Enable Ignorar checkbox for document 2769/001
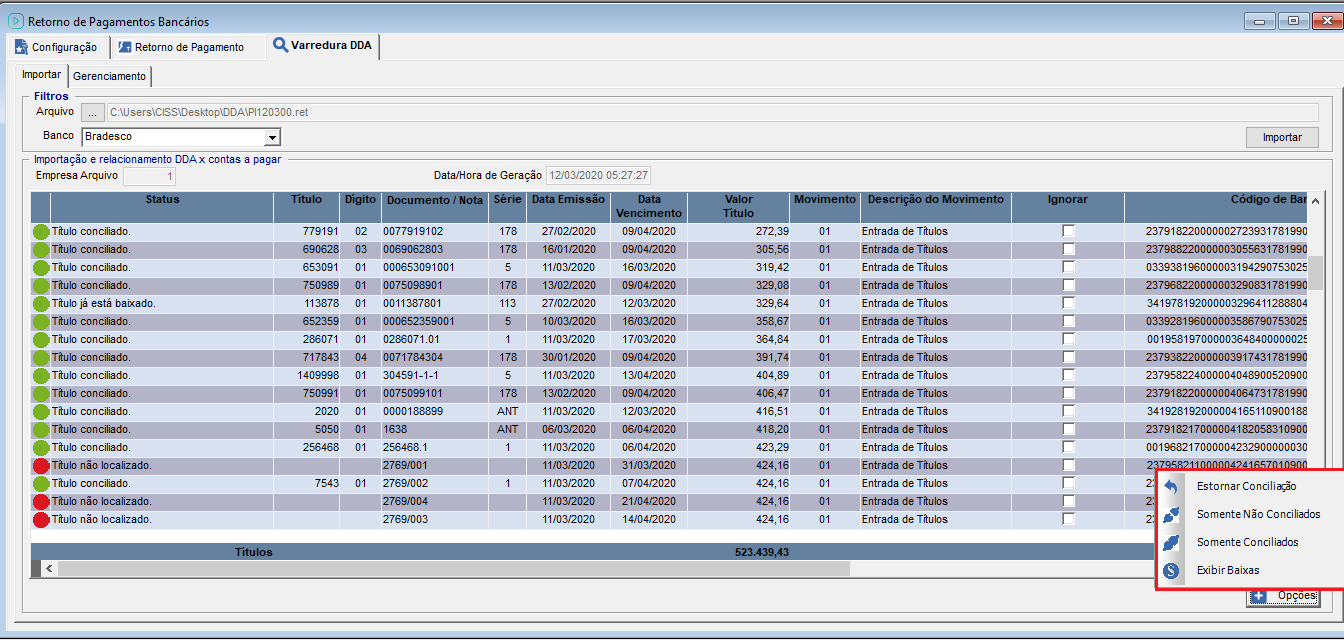 click(x=1068, y=466)
